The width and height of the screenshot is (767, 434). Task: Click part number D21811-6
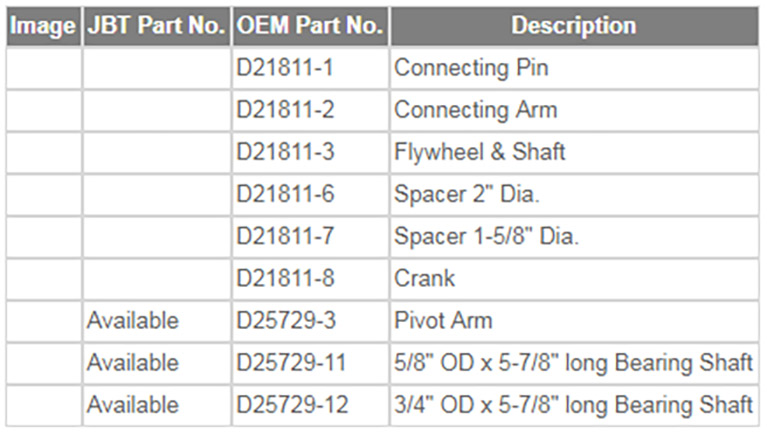285,195
